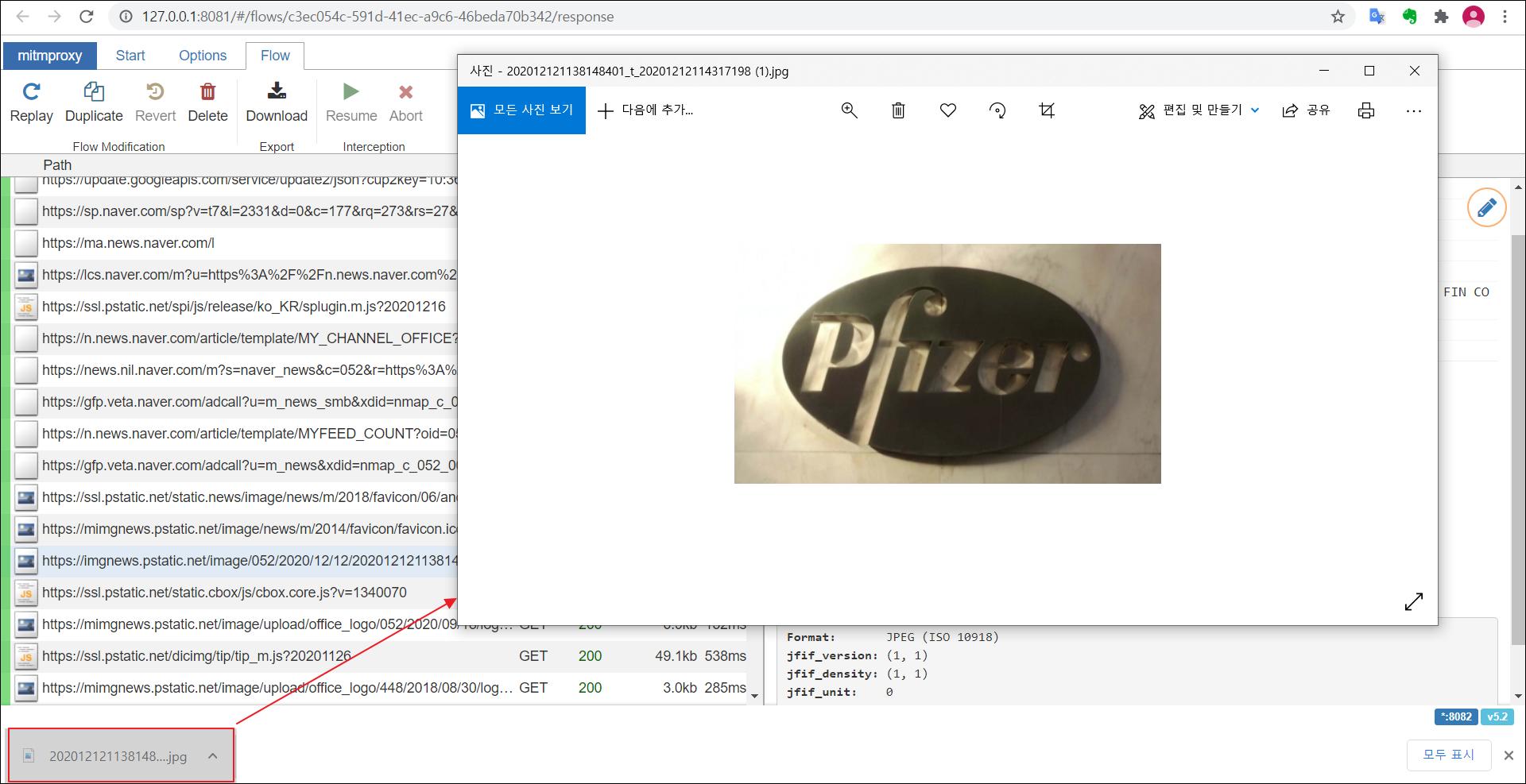Close the downloads bar
The image size is (1526, 784).
click(1509, 755)
